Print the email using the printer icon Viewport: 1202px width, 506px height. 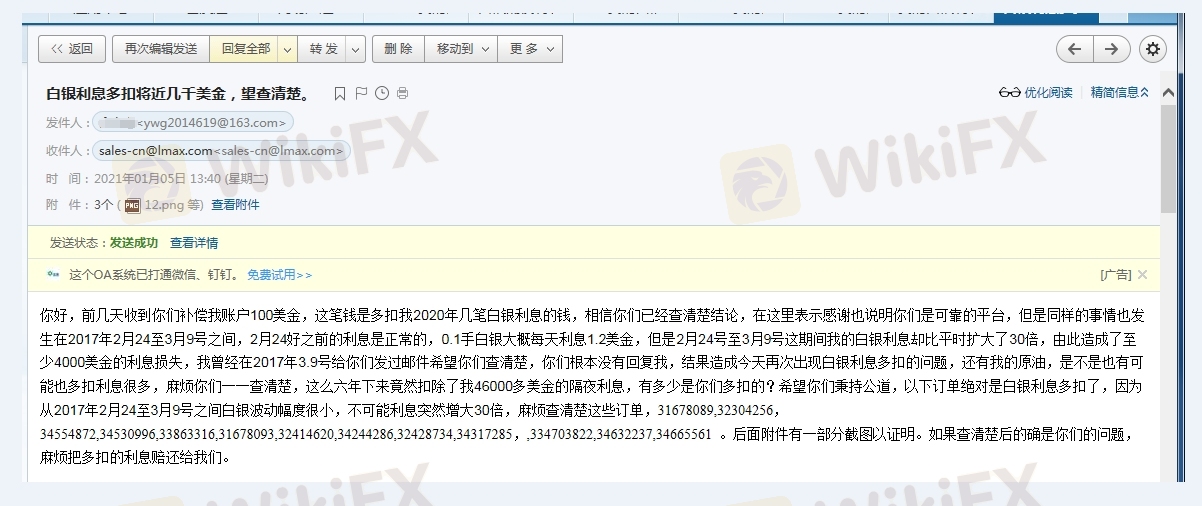click(x=402, y=94)
